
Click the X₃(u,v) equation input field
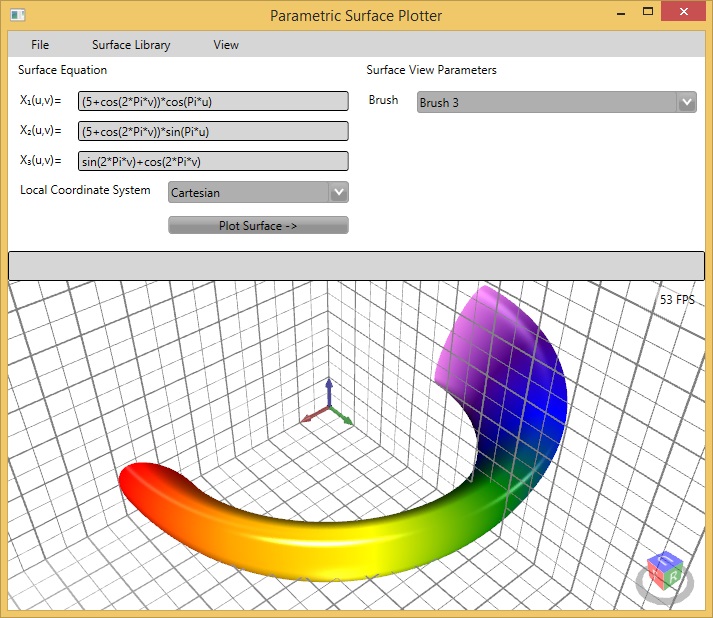[x=213, y=161]
